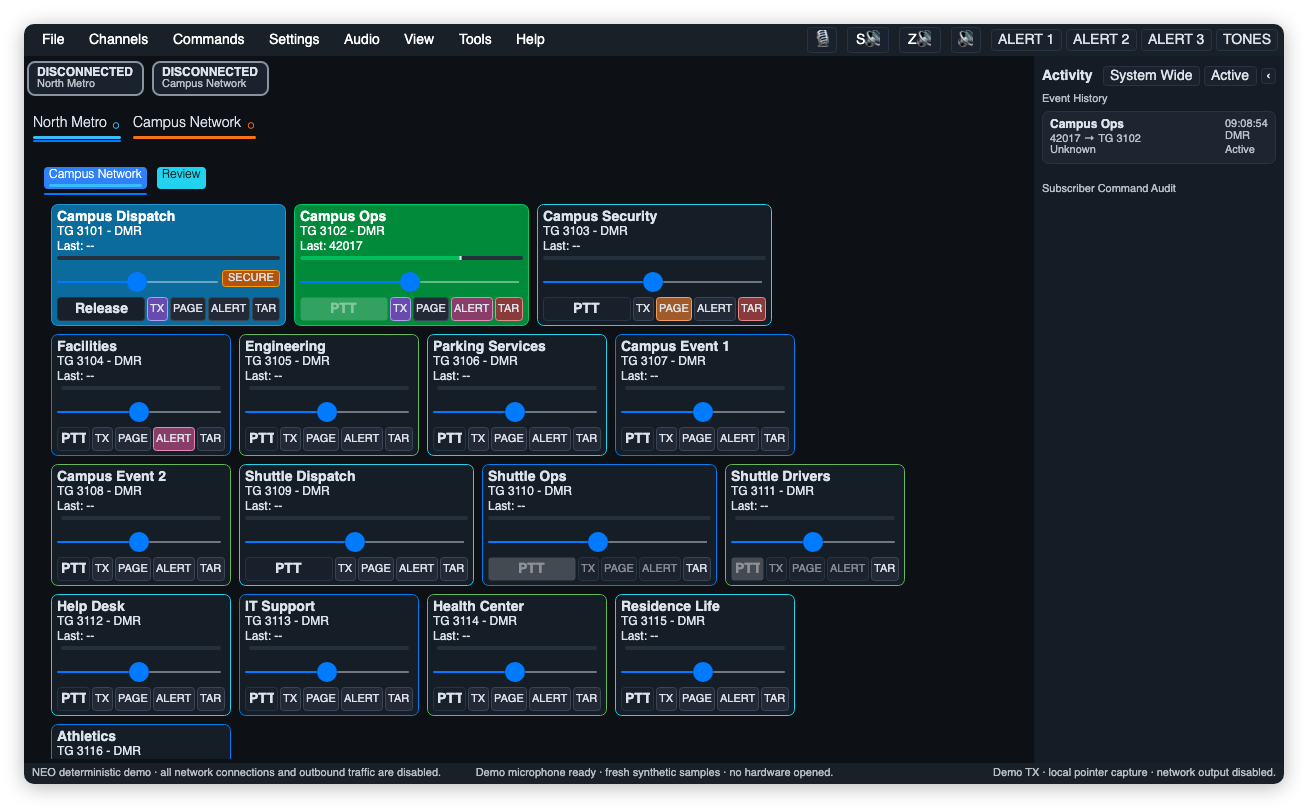1308x808 pixels.
Task: Click the "TG 3114 - DMR" label
Action: (475, 621)
